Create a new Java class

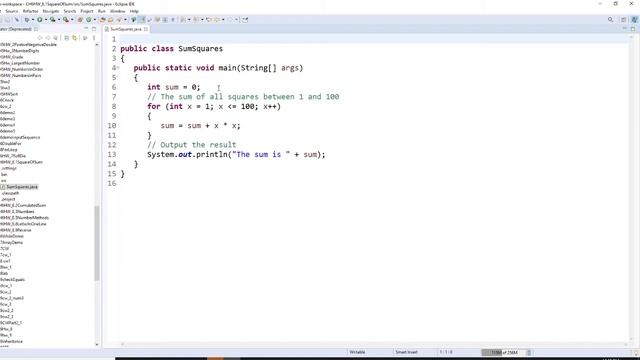89,20
